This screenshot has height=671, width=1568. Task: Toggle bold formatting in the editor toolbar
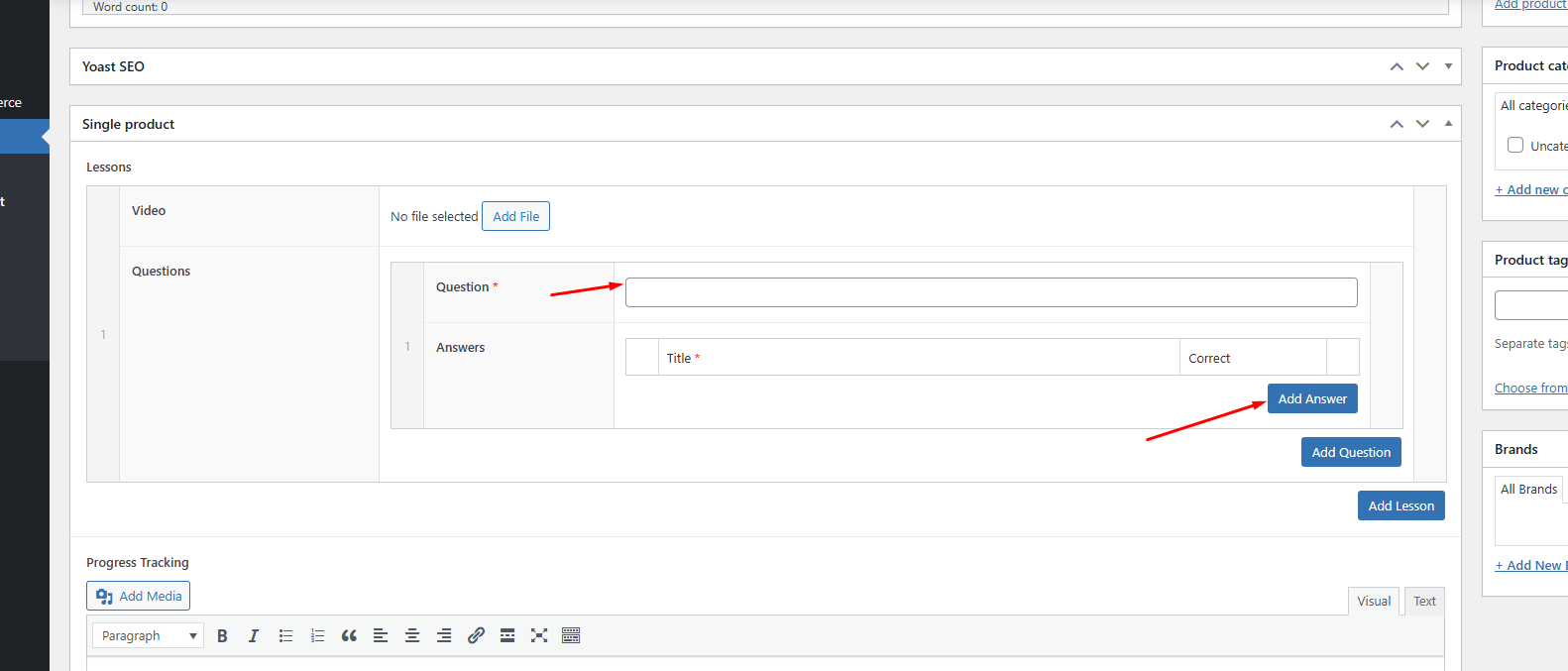coord(222,636)
